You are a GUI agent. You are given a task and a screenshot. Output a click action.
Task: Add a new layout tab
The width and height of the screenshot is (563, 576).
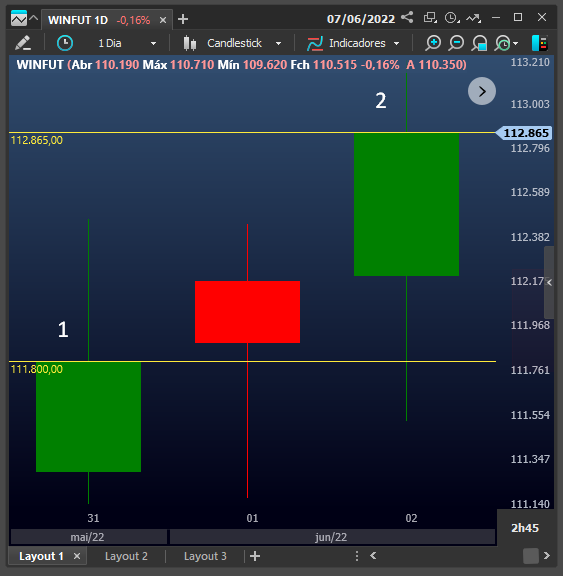point(255,556)
